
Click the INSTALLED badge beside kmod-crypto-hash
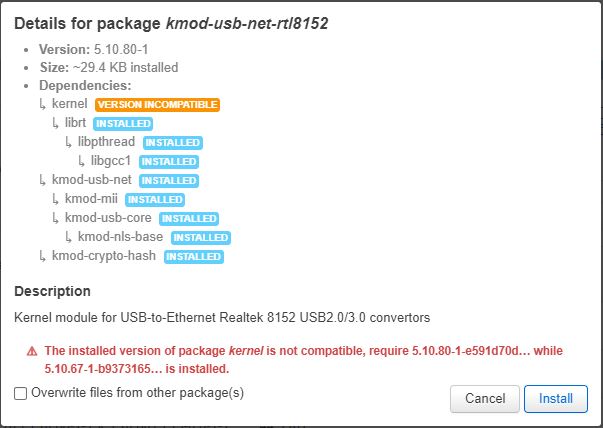tap(194, 256)
